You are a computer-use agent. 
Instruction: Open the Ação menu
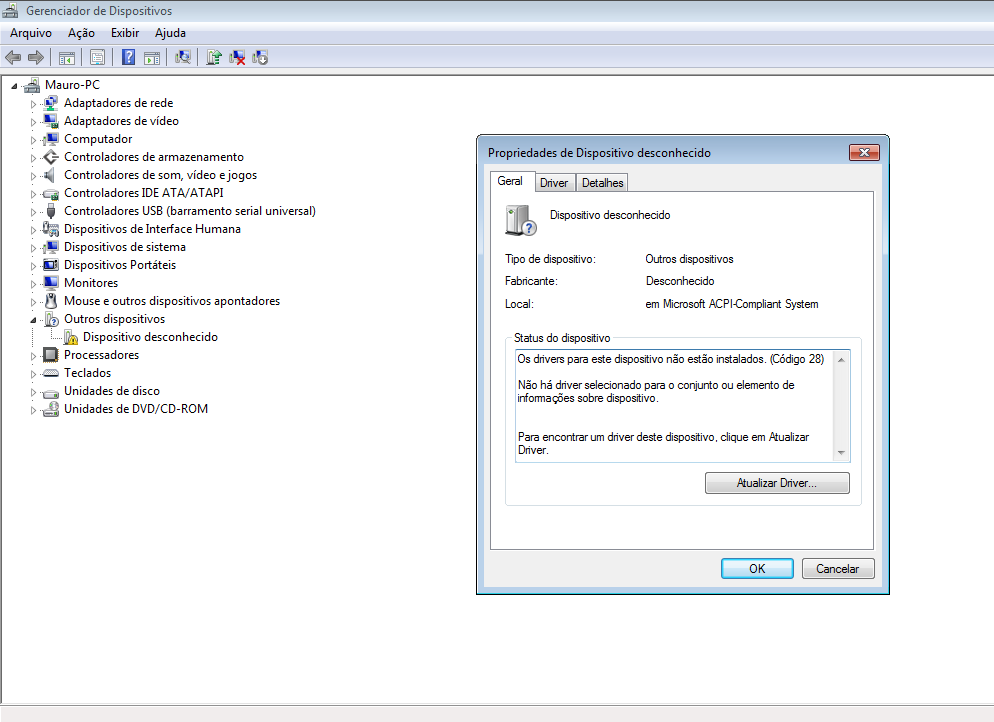(x=81, y=33)
